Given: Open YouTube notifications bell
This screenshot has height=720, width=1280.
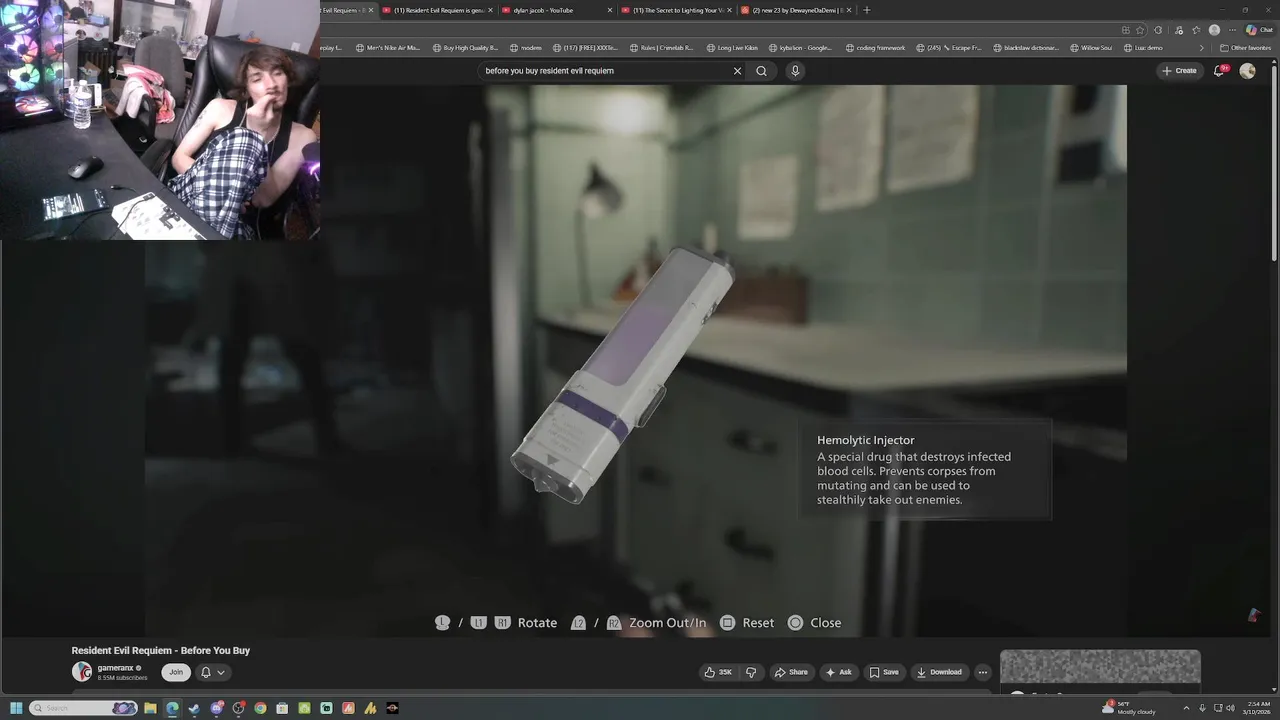Looking at the screenshot, I should pos(1219,71).
